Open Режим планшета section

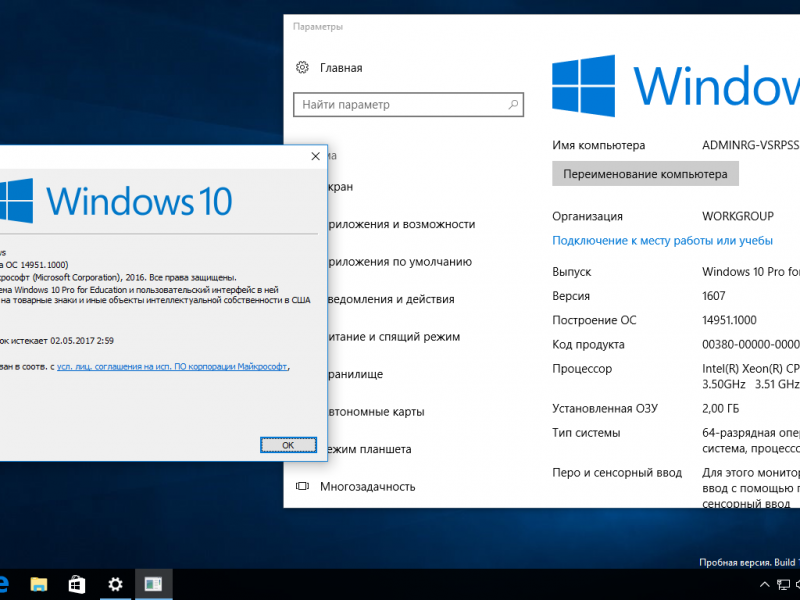[369, 449]
